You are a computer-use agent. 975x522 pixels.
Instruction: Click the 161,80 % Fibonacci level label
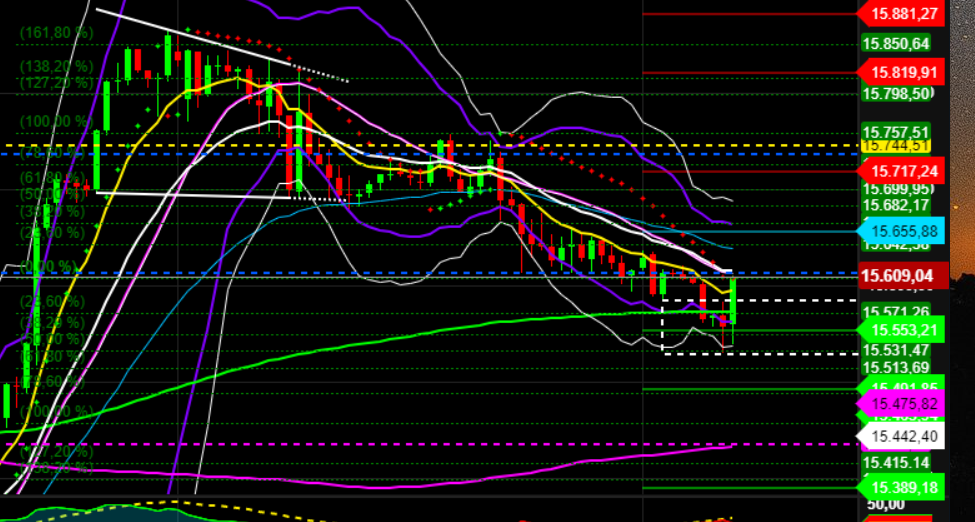point(57,32)
